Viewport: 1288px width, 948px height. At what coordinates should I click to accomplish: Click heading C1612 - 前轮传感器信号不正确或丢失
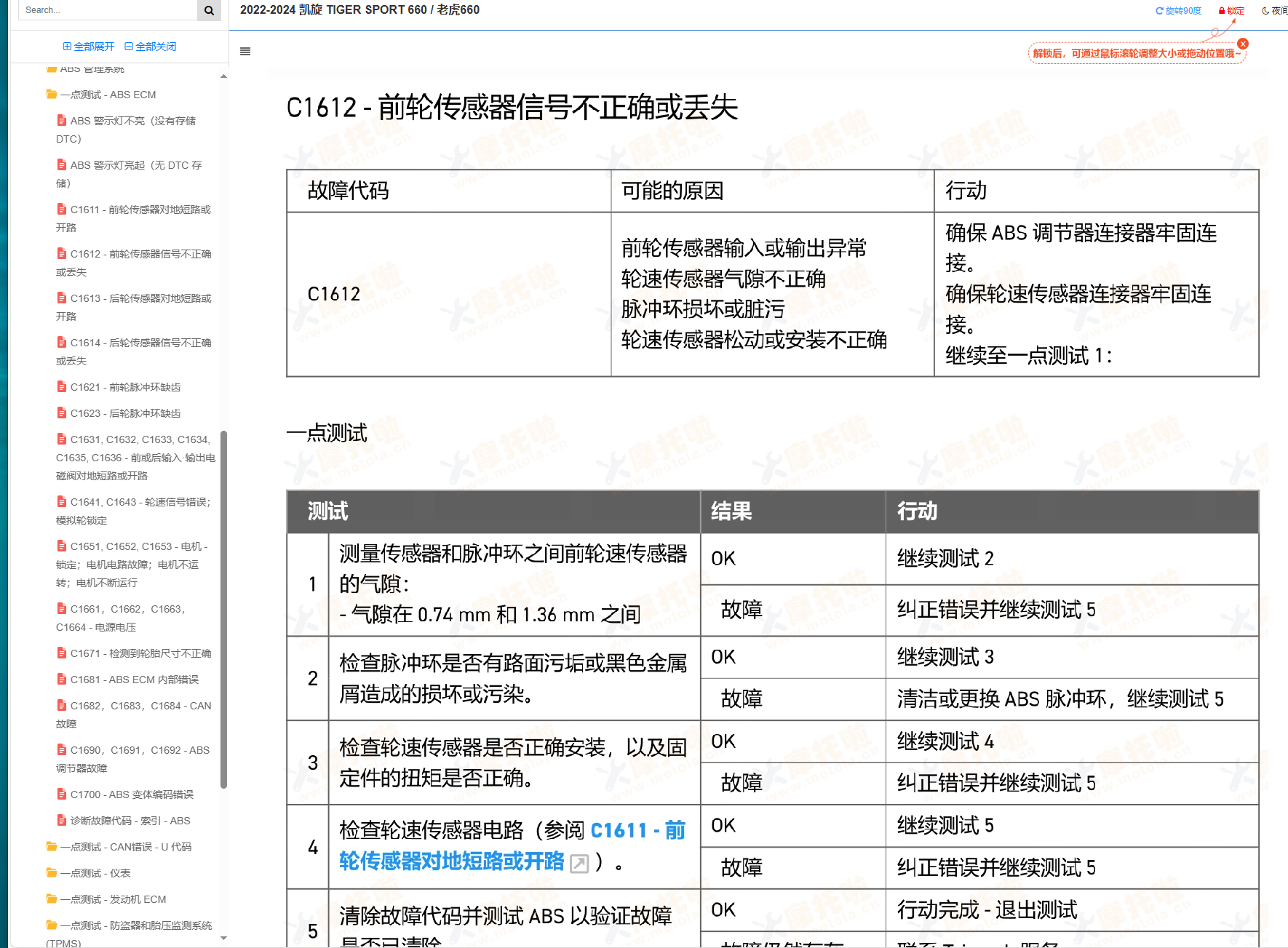(x=512, y=108)
